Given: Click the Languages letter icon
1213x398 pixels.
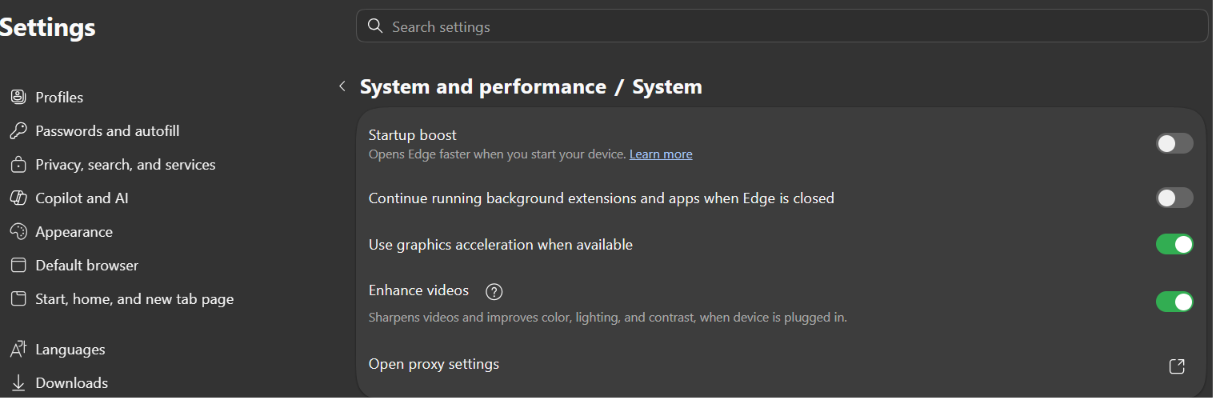Looking at the screenshot, I should (18, 349).
